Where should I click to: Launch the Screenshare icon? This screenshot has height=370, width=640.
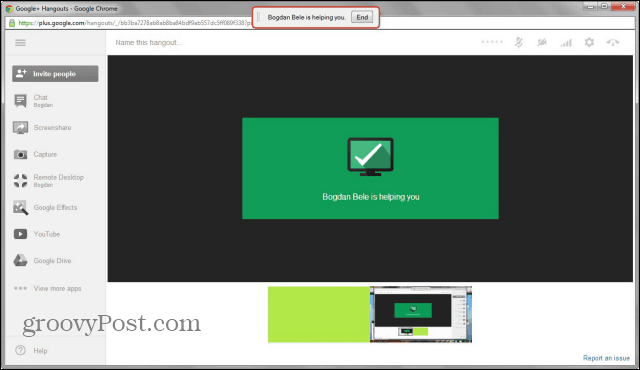tap(20, 128)
